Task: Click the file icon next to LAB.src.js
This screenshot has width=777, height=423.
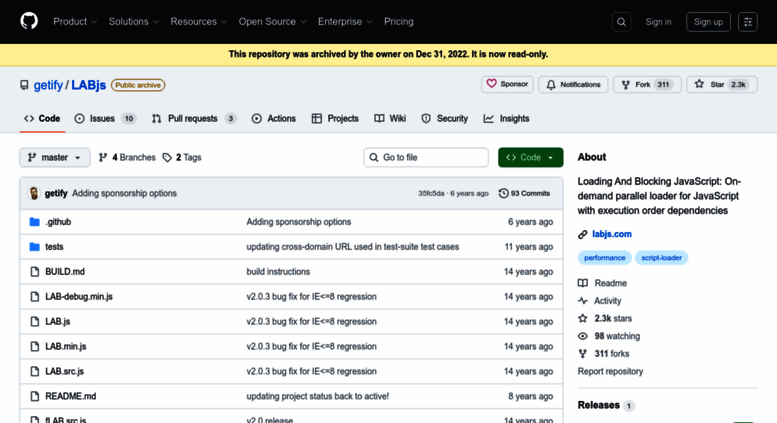Action: pyautogui.click(x=34, y=371)
